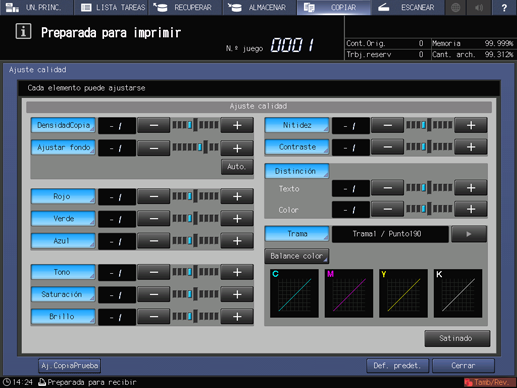Open the Balance color panel
Screen dimensions: 517x388
(297, 256)
